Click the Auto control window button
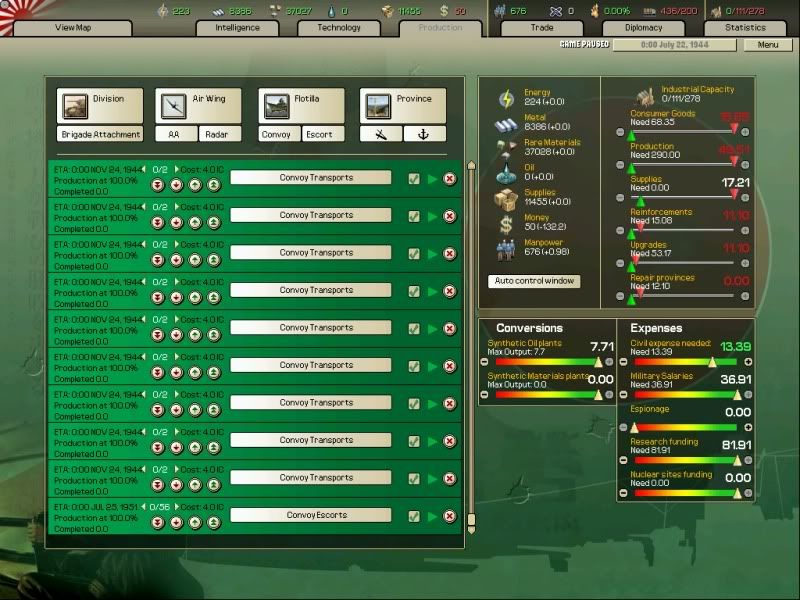Screen dimensions: 800x600 click(534, 281)
